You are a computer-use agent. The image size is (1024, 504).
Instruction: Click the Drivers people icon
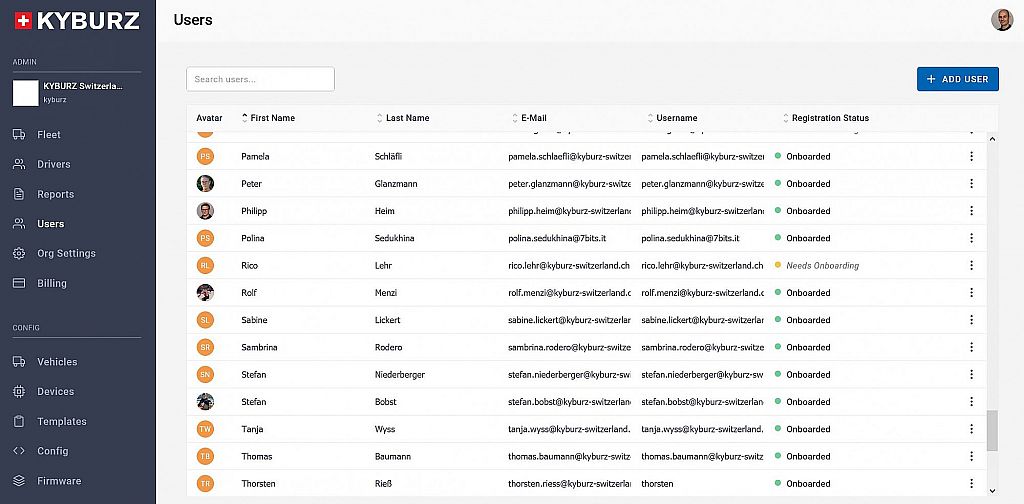click(18, 164)
